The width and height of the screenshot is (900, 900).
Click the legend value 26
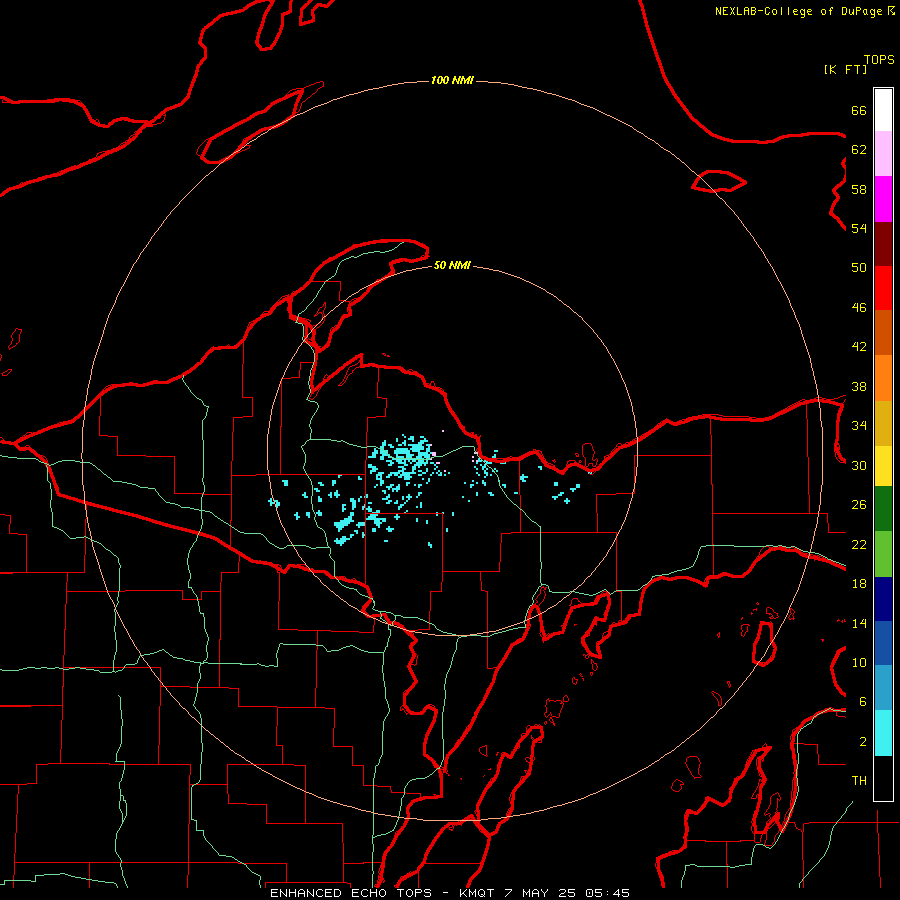click(x=859, y=505)
